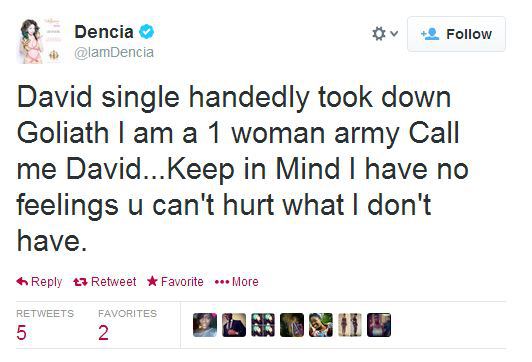Open the @IamDencia handle link
532x362 pixels.
[114, 52]
